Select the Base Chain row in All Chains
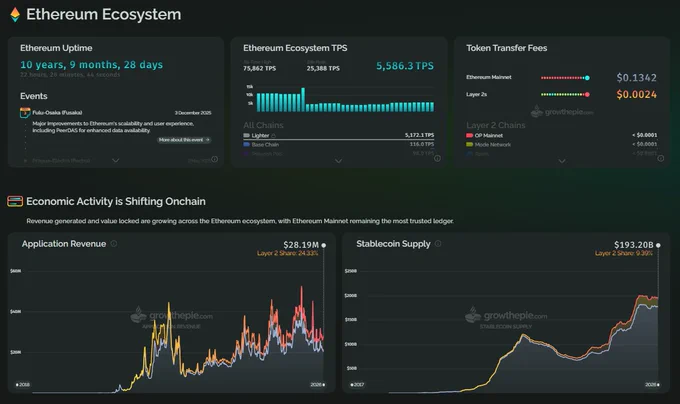The width and height of the screenshot is (680, 404). click(x=339, y=144)
